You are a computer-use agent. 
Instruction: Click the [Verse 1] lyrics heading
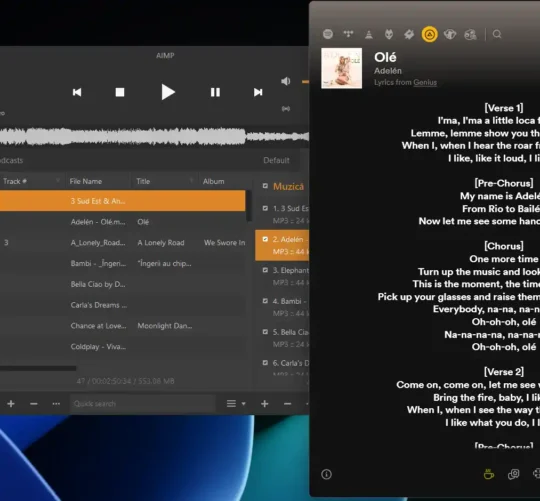pos(504,108)
